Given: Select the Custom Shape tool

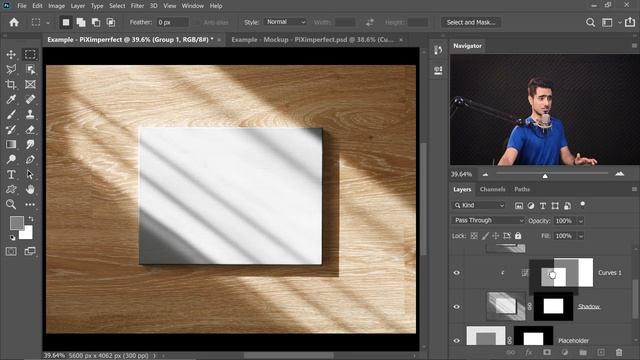Looking at the screenshot, I should coord(11,189).
